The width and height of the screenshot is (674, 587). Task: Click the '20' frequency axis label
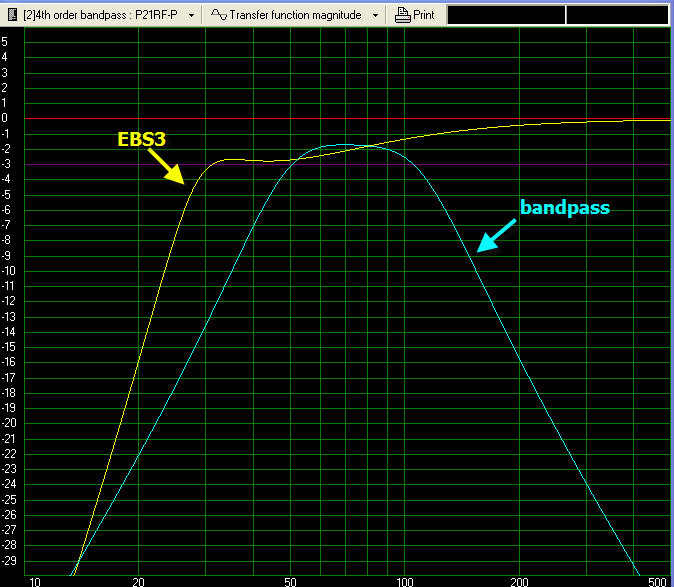click(x=138, y=582)
